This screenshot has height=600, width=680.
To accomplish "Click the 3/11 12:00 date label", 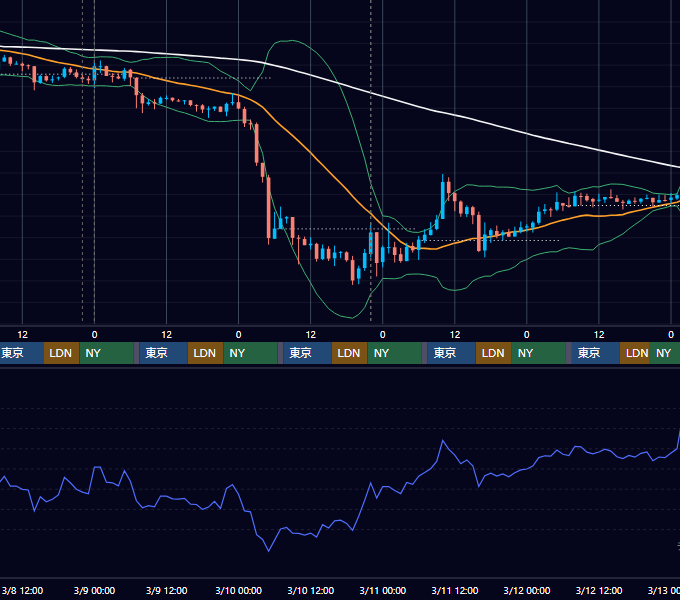I will (x=454, y=590).
